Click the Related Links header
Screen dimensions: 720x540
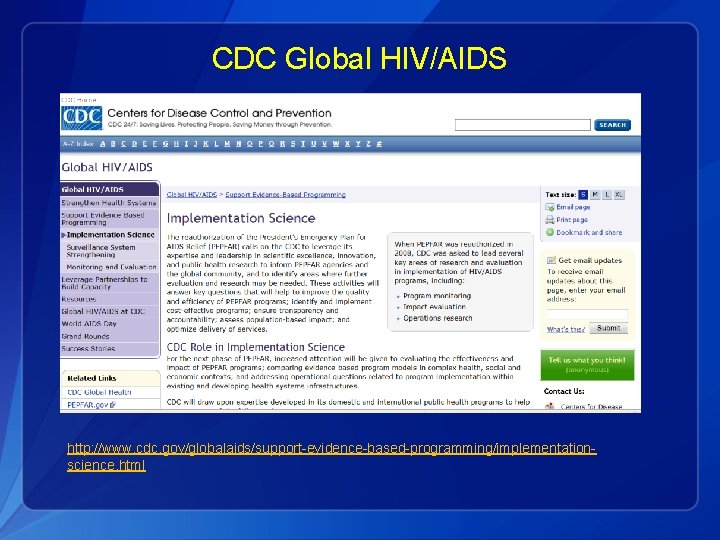click(x=91, y=378)
